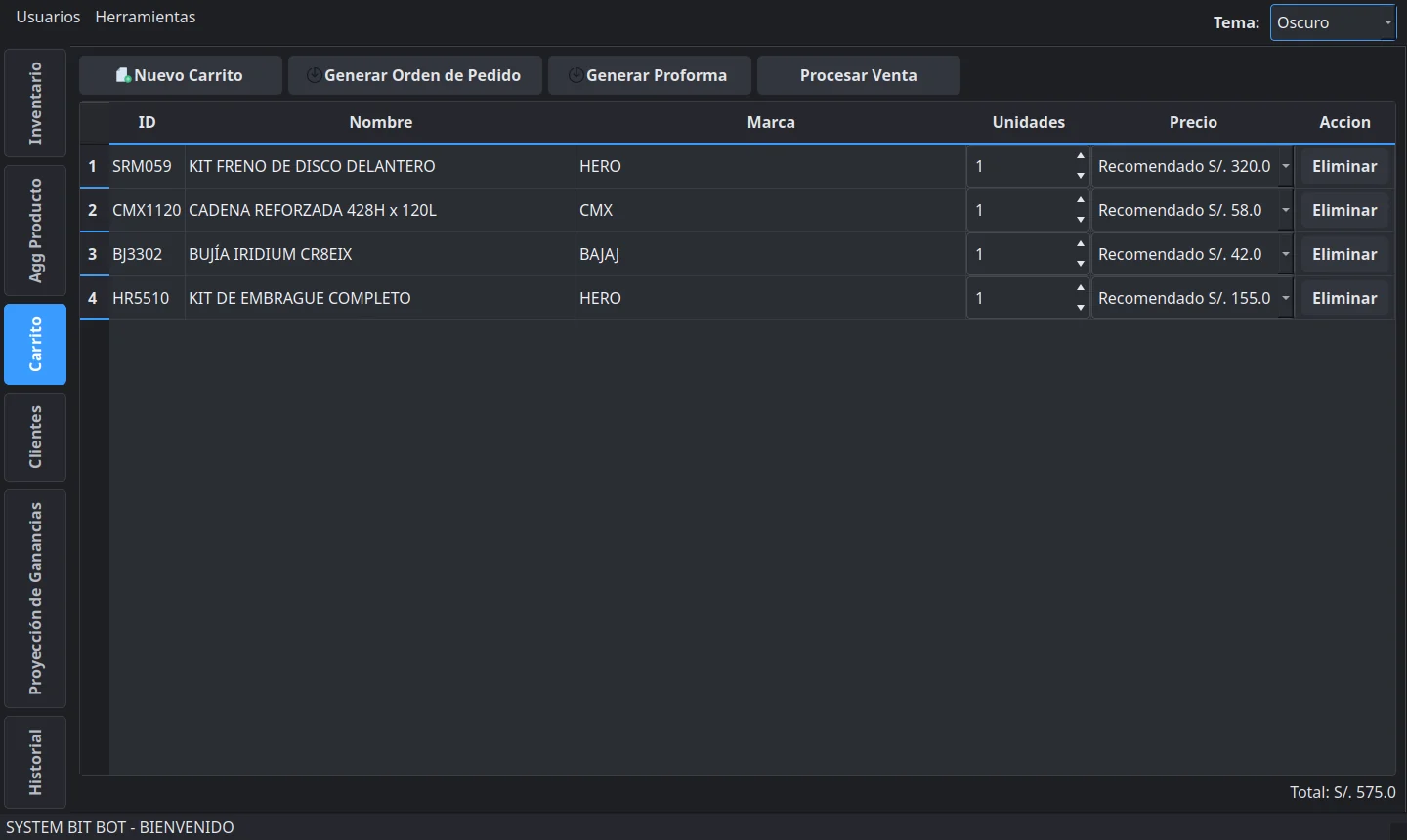
Task: Click the units field of row 1
Action: [1019, 166]
